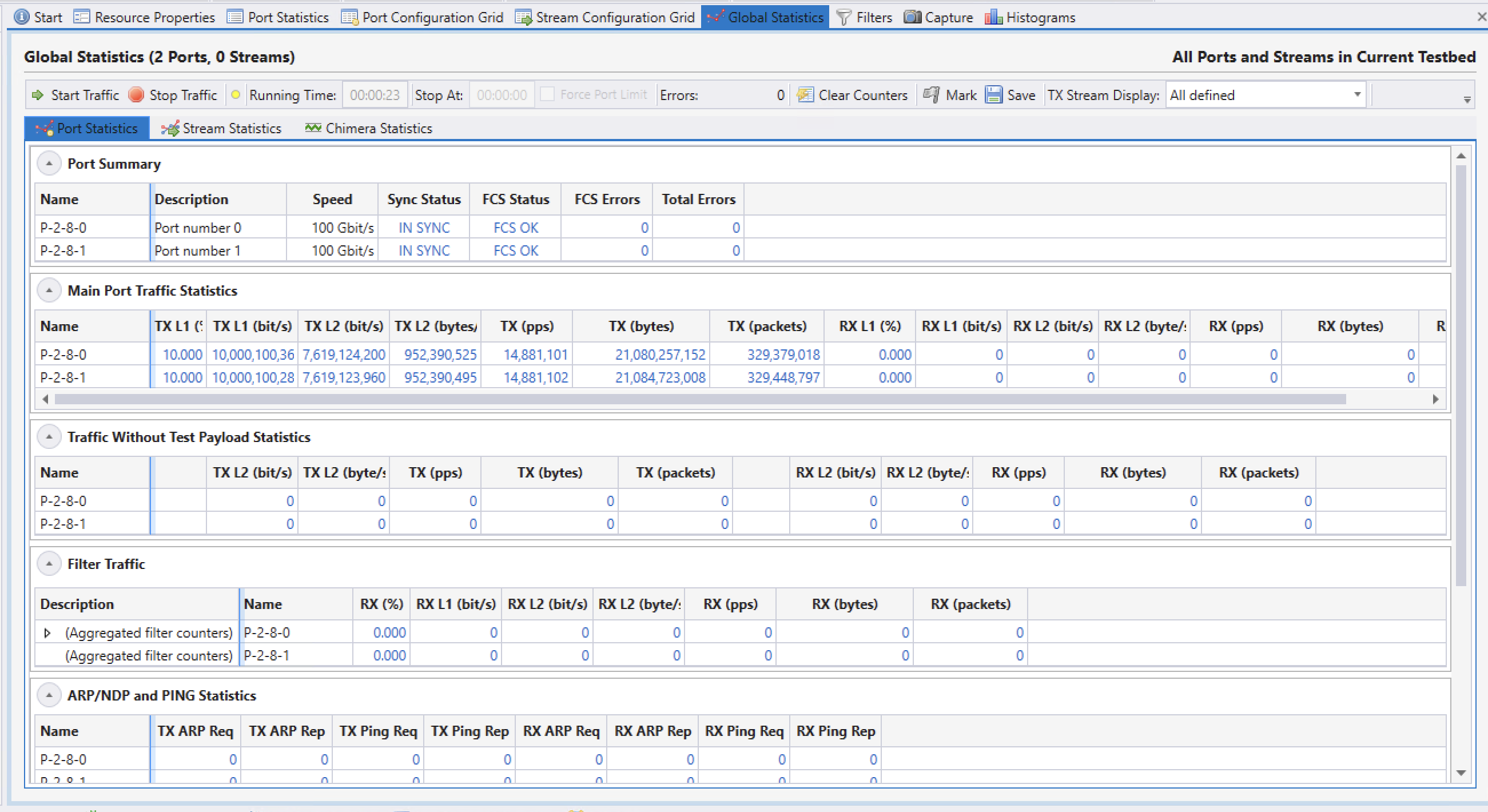Screen dimensions: 1488x812
Task: Switch to Stream Statistics sub-tab
Action: click(x=222, y=128)
